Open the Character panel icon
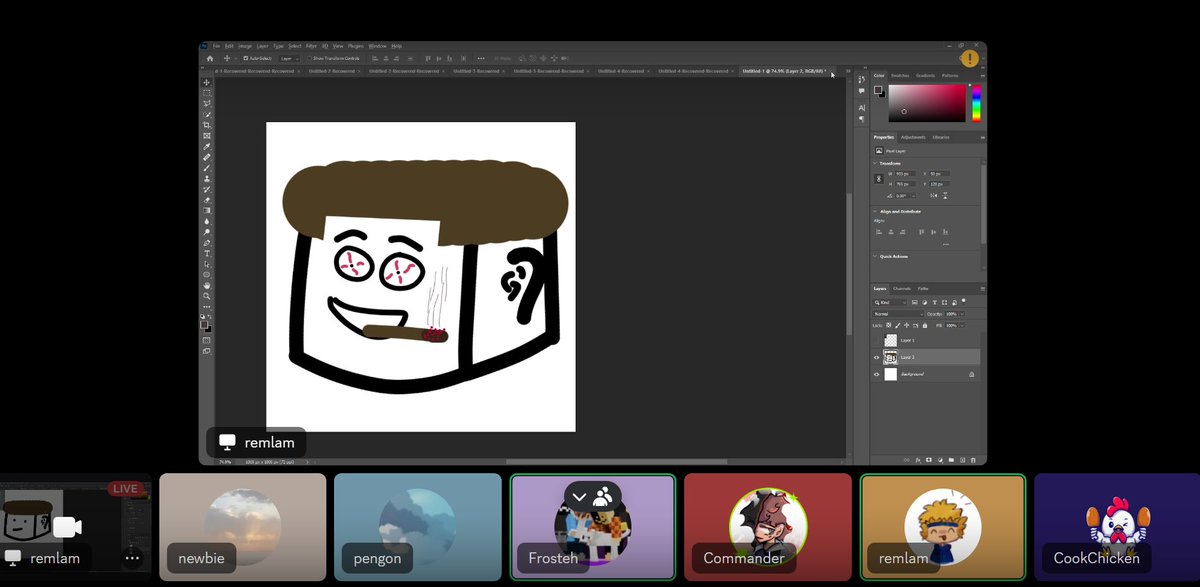1200x587 pixels. (862, 108)
